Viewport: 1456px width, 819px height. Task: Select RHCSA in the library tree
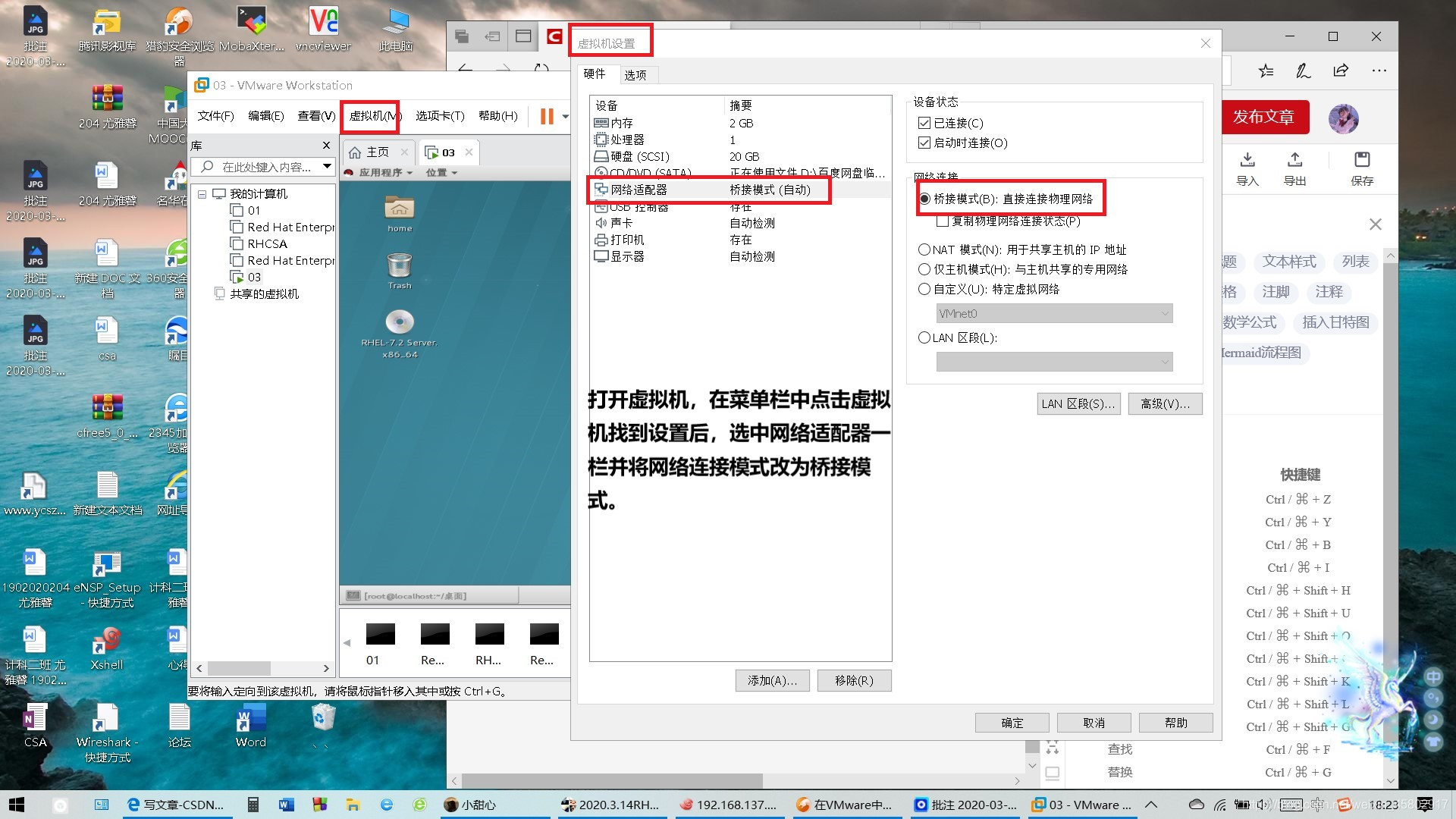[x=267, y=244]
